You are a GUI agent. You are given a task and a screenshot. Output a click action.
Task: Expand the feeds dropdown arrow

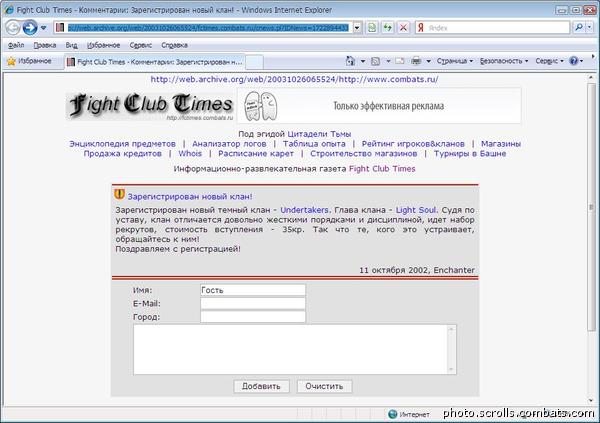[388, 61]
